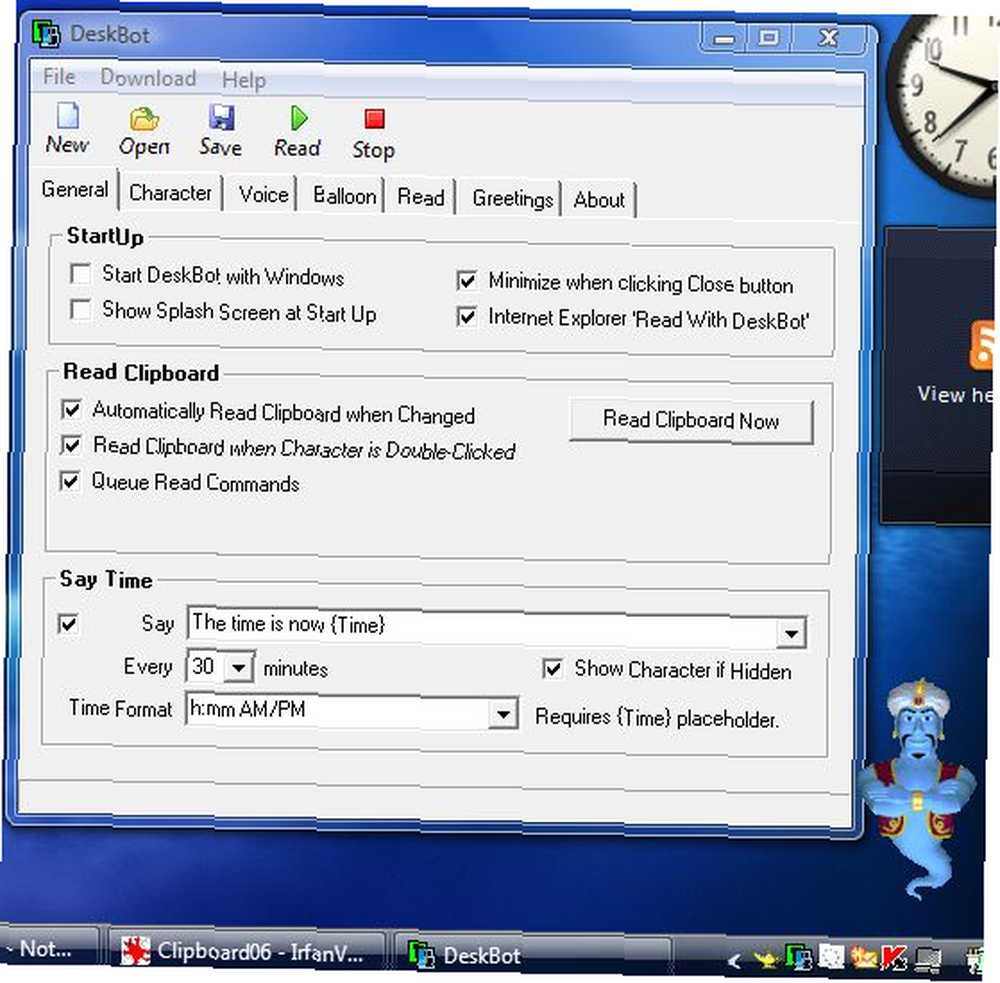Enable Start DeskBot with Windows

coord(80,274)
